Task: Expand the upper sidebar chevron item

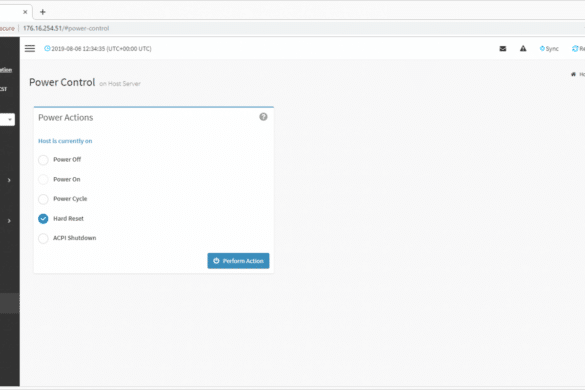Action: tap(9, 180)
